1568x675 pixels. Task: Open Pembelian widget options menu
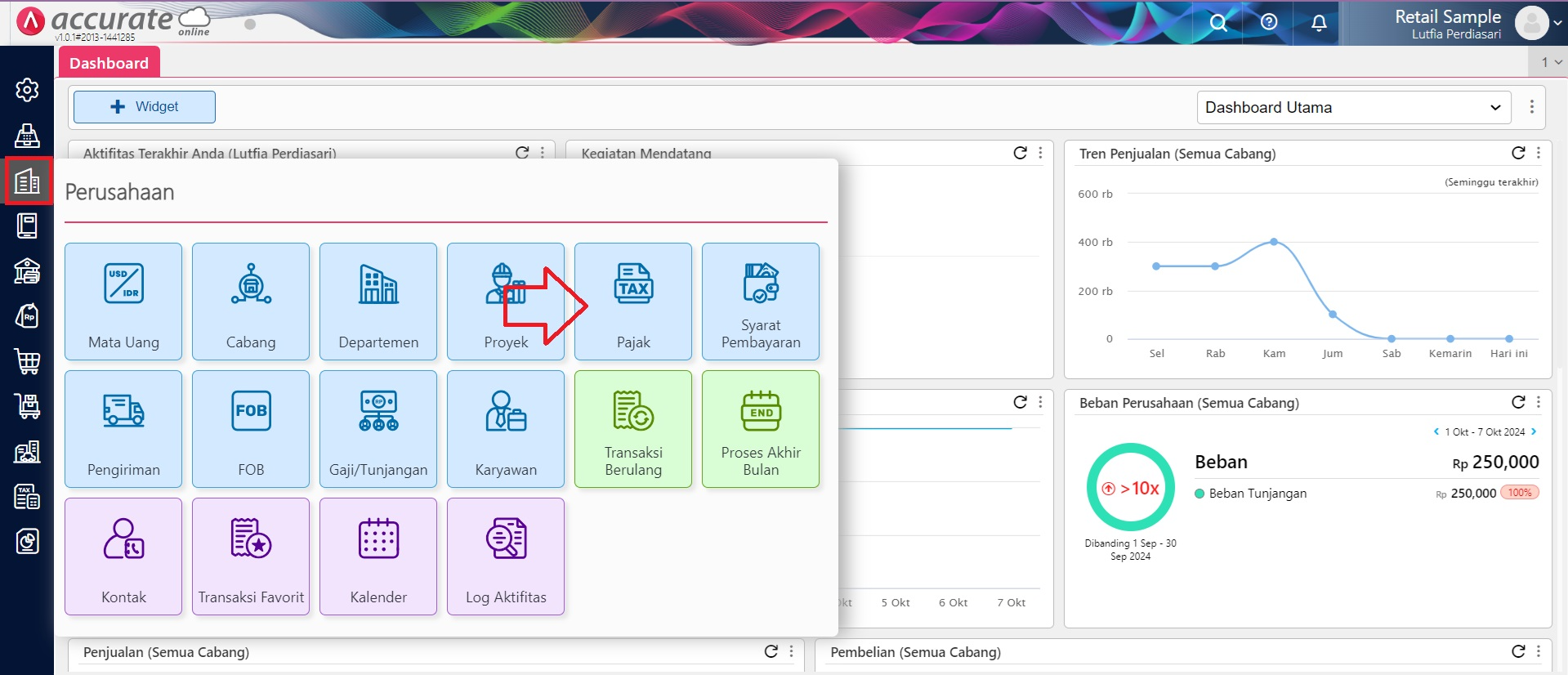click(1539, 651)
